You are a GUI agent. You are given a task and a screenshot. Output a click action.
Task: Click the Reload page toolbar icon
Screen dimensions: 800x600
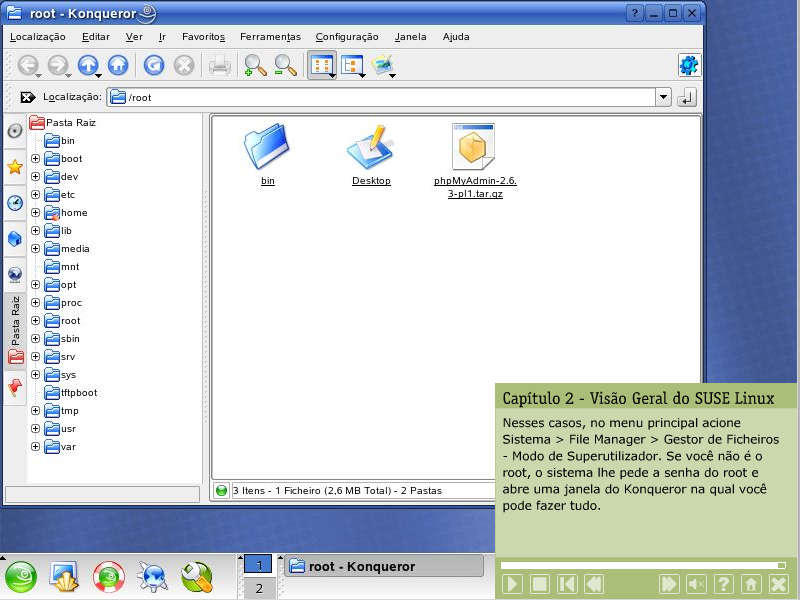pos(154,66)
